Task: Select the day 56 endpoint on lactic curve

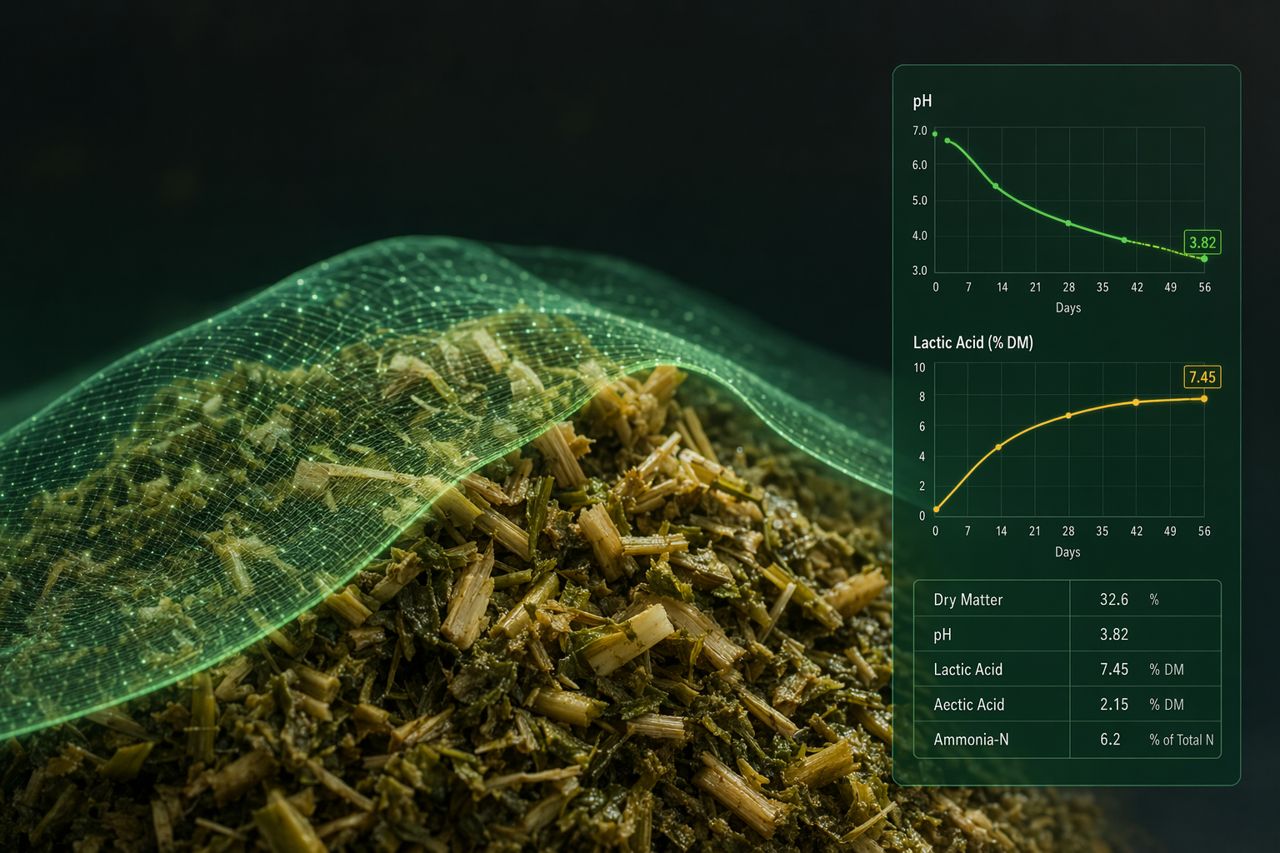Action: click(x=1204, y=399)
